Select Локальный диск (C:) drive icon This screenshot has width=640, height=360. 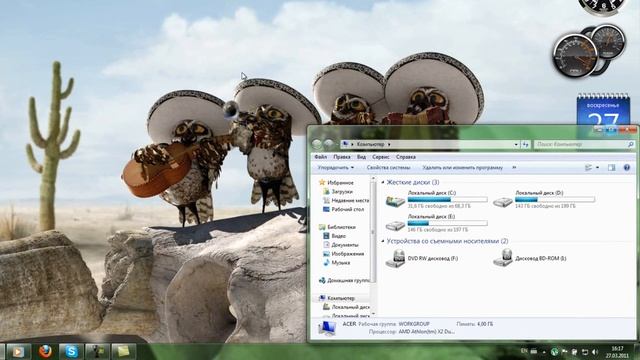395,201
